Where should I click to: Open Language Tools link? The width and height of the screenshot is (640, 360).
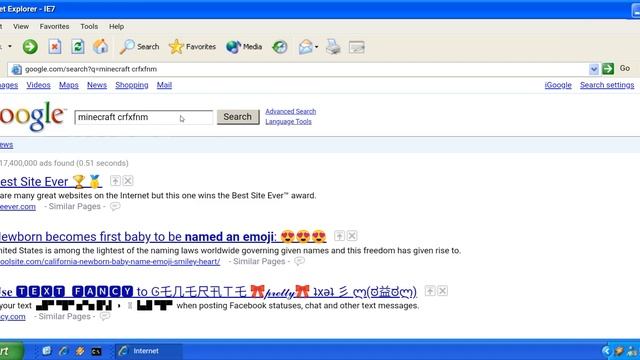[288, 122]
